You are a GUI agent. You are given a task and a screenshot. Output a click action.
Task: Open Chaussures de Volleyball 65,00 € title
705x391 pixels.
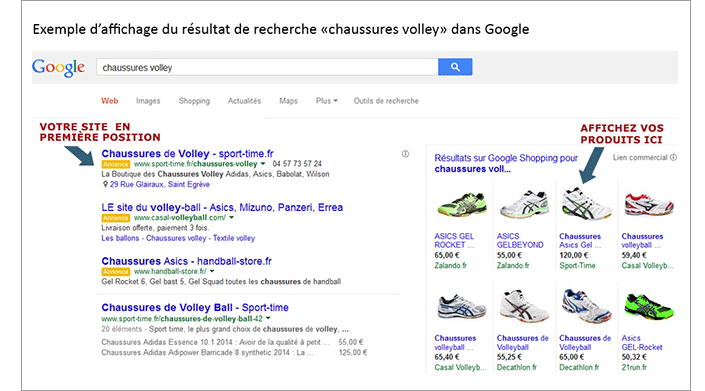tap(585, 342)
